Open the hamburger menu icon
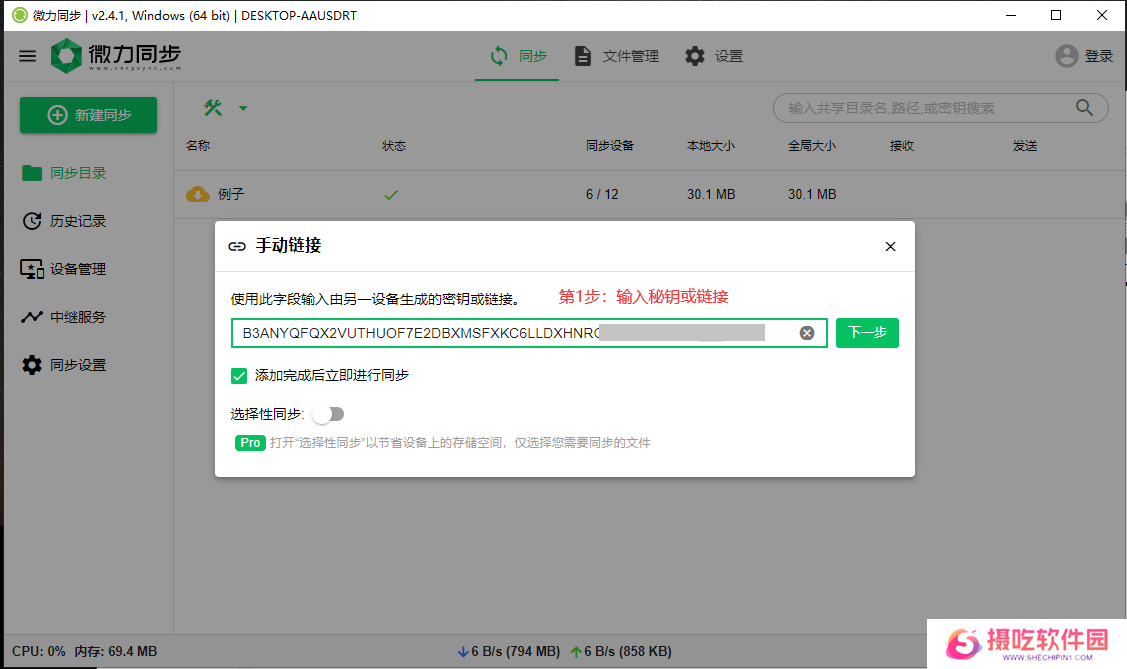The image size is (1127, 669). point(27,56)
